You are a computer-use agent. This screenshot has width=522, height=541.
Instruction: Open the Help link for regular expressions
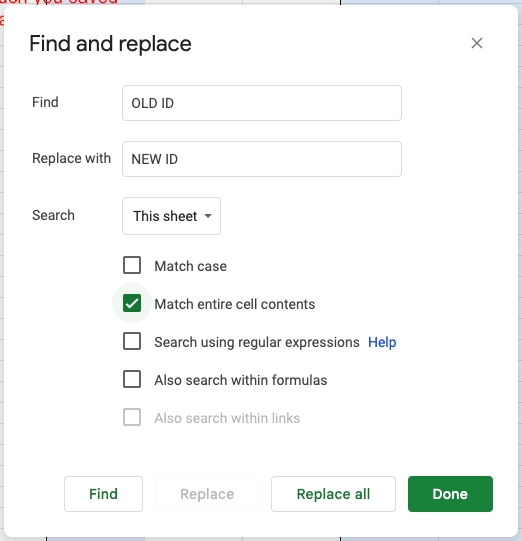pos(382,342)
